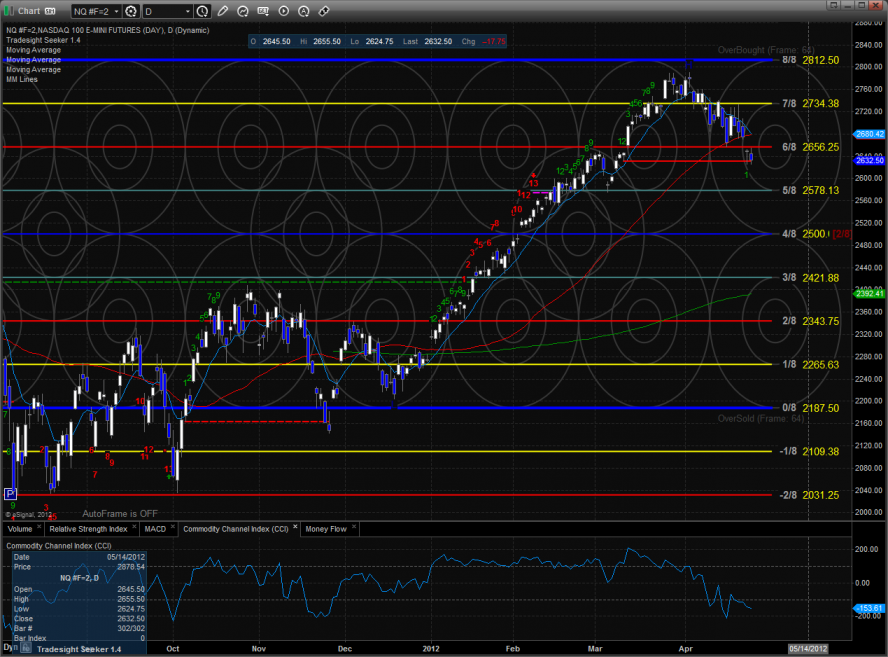888x657 pixels.
Task: Click the symbol settings gear icon
Action: point(129,11)
